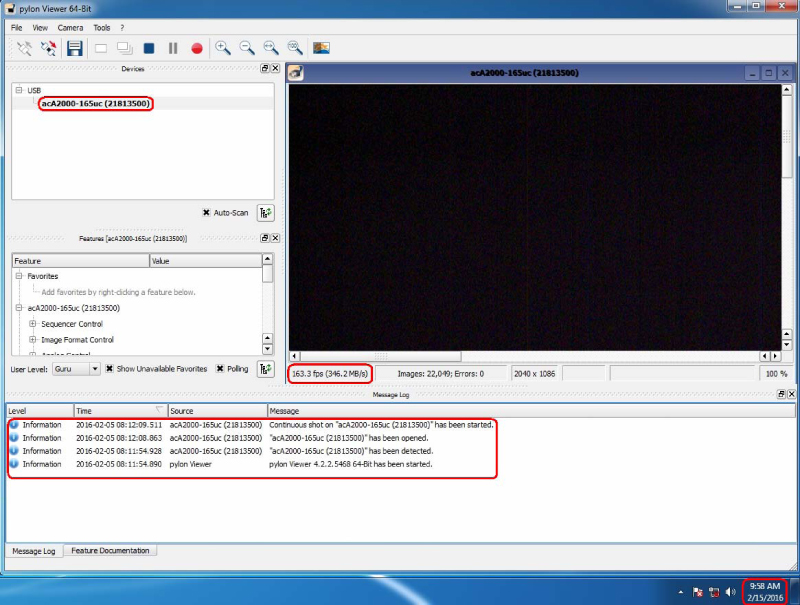Click the Zoom to Fit icon
800x605 pixels.
pos(271,48)
